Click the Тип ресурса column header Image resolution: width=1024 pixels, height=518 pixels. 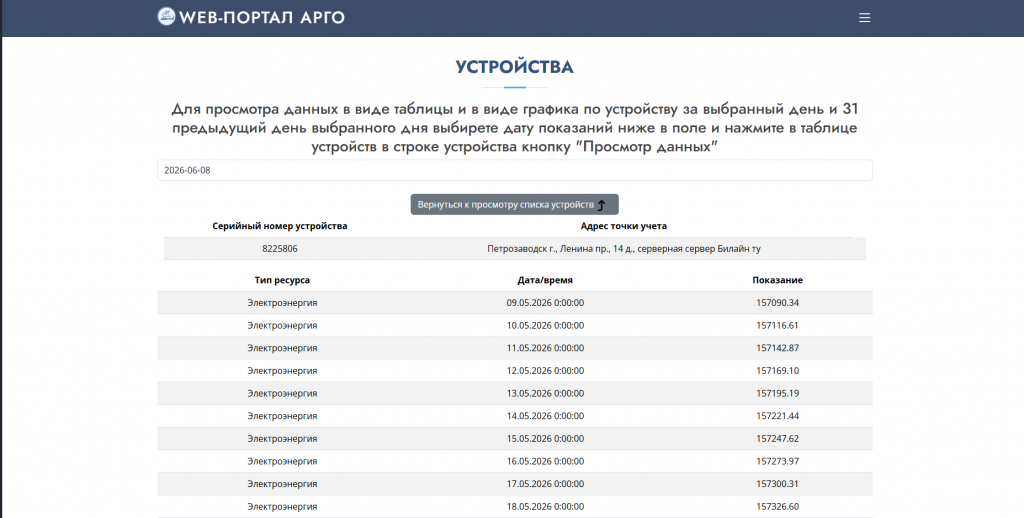[282, 280]
